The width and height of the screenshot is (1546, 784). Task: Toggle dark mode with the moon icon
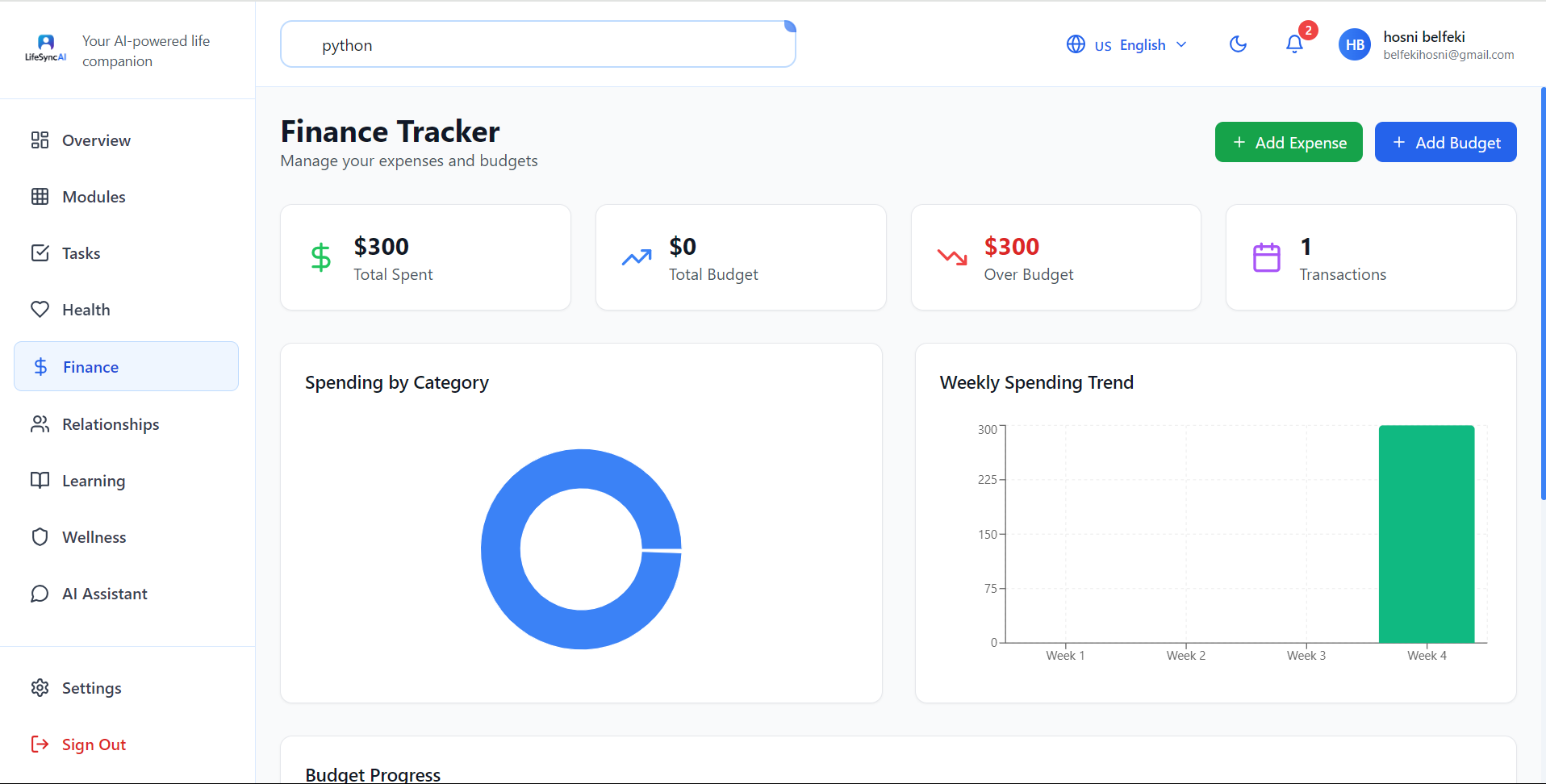(x=1238, y=44)
